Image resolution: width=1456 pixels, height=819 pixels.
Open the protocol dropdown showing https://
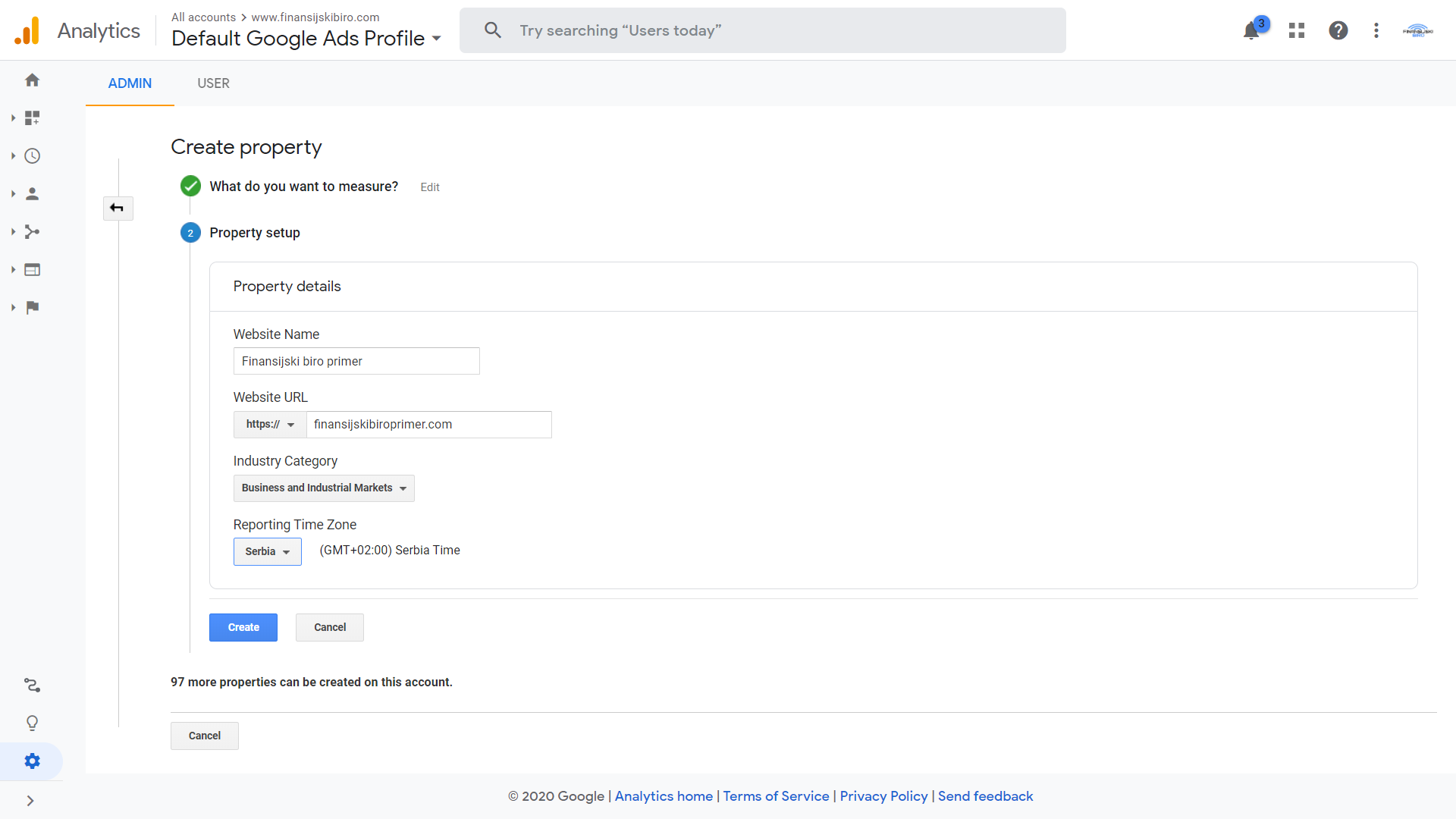[x=269, y=424]
